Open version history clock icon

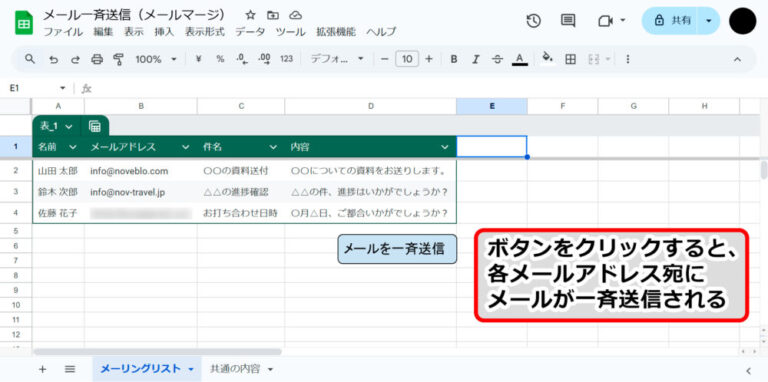(533, 21)
